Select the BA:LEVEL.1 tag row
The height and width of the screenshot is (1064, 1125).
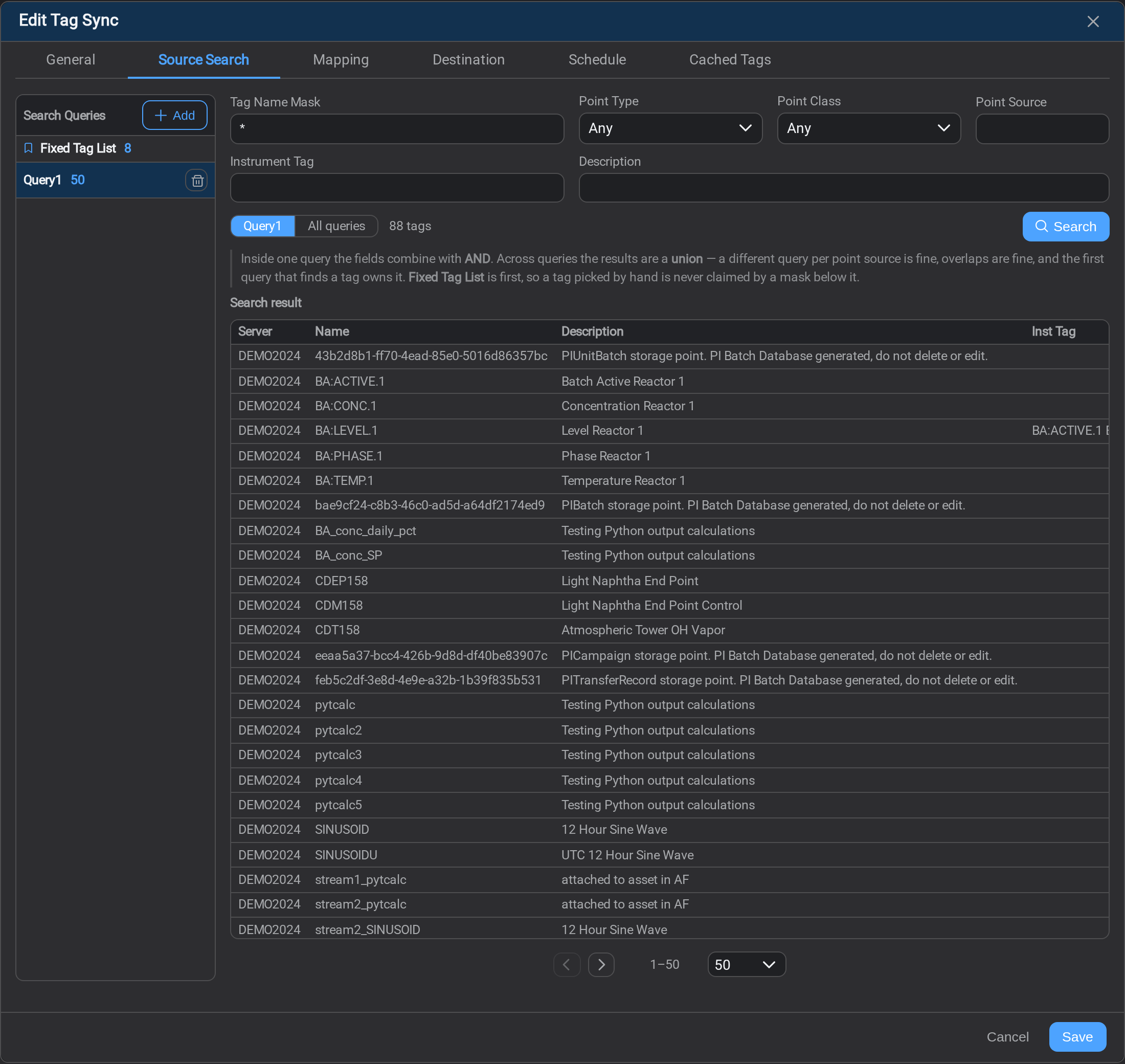[670, 431]
